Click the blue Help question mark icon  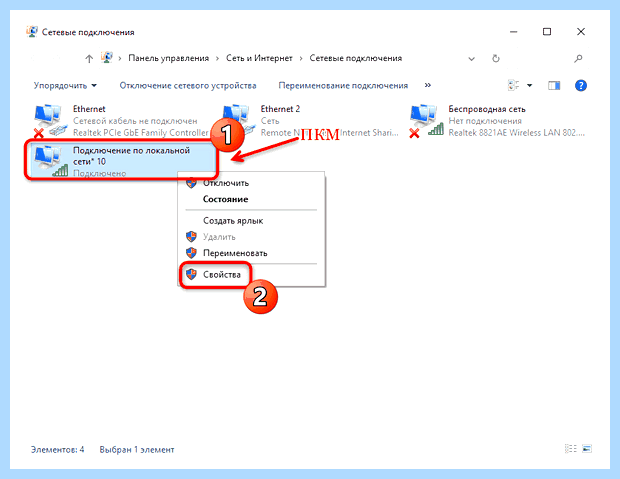[x=580, y=85]
